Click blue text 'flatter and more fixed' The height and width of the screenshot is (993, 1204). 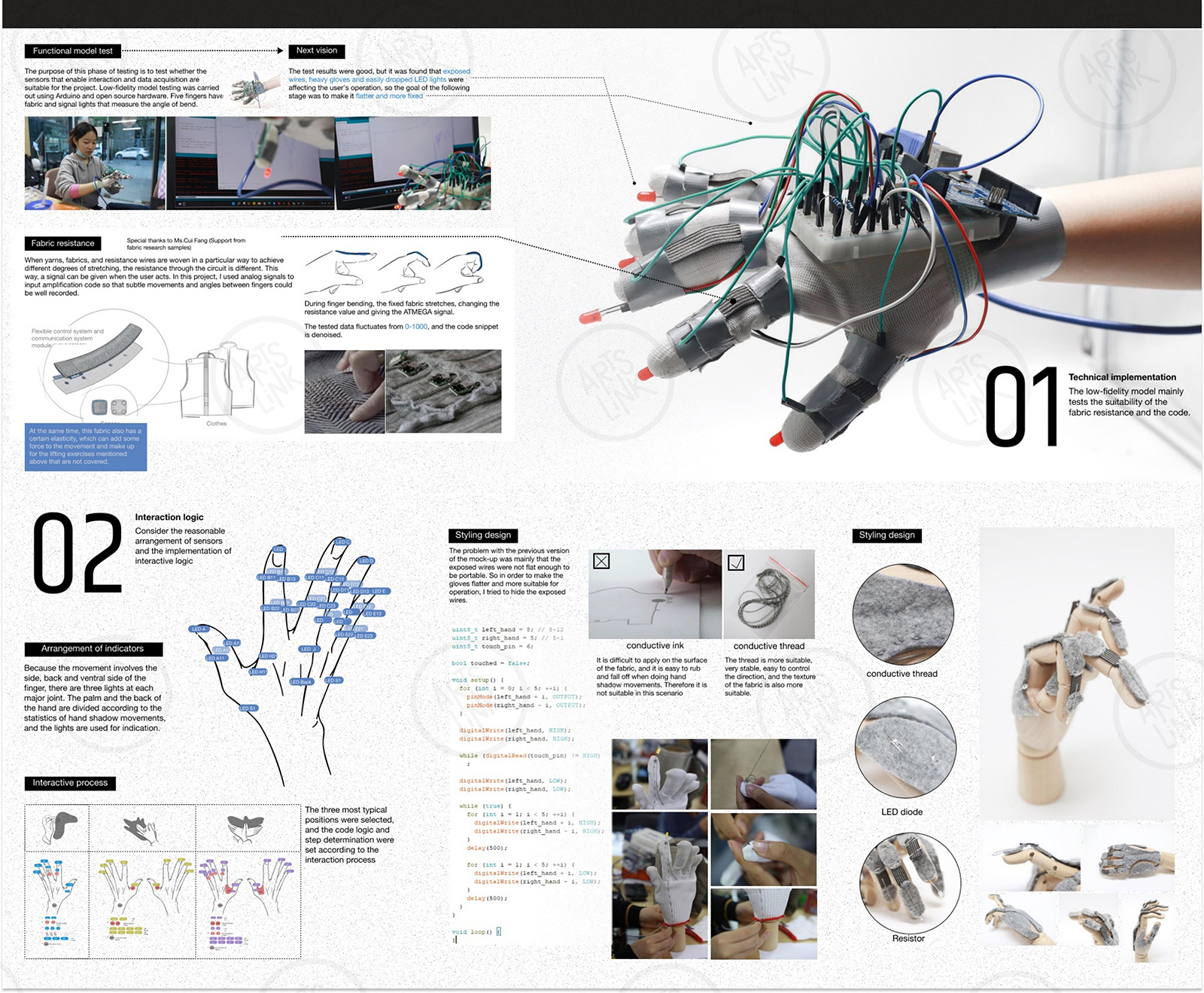point(389,96)
